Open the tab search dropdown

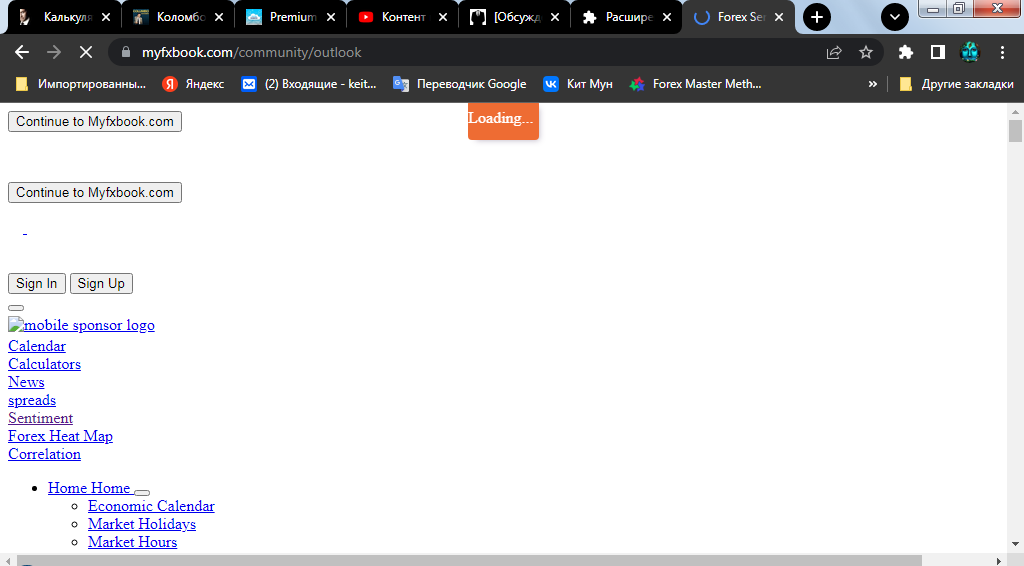click(895, 17)
